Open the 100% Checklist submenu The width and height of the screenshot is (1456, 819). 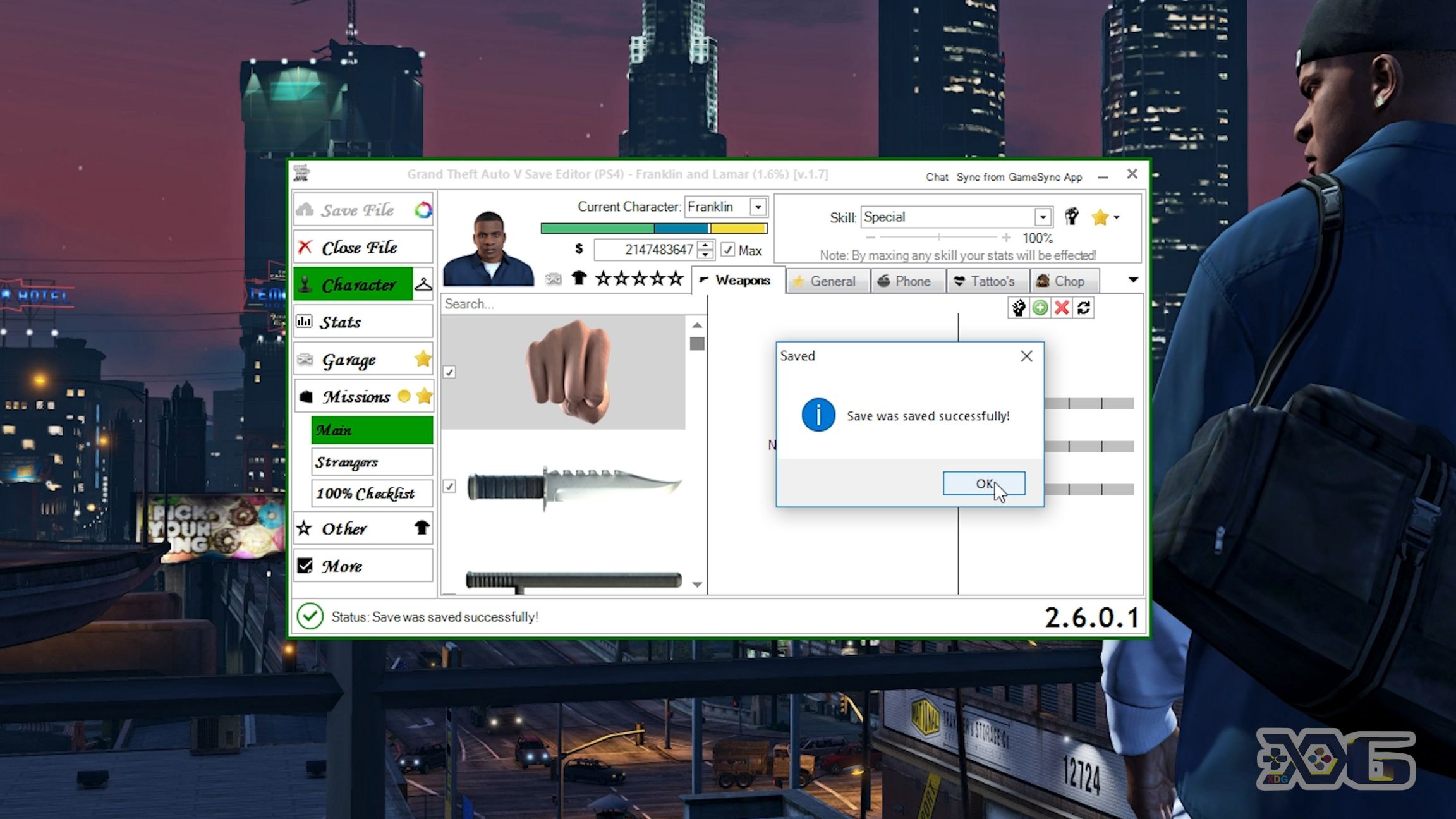click(x=372, y=493)
